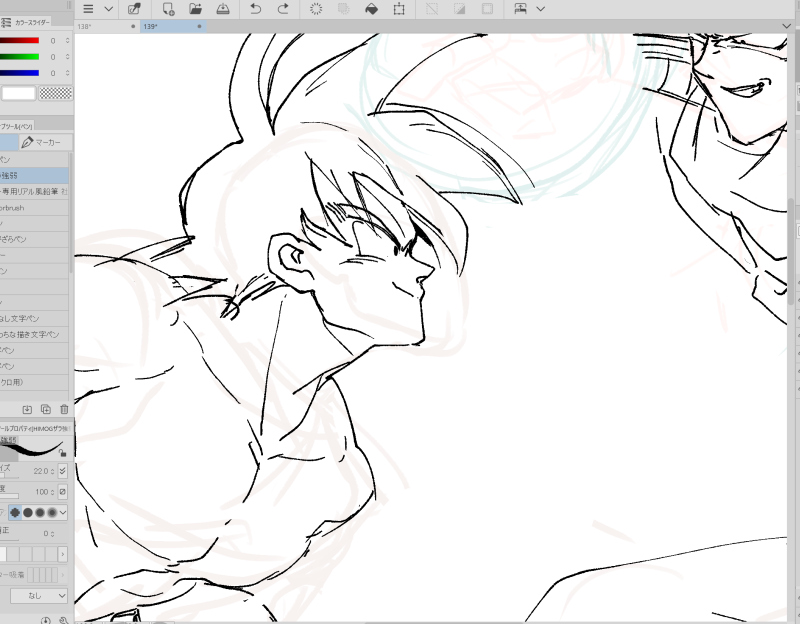Select the な描き文字ペン brush

point(34,335)
